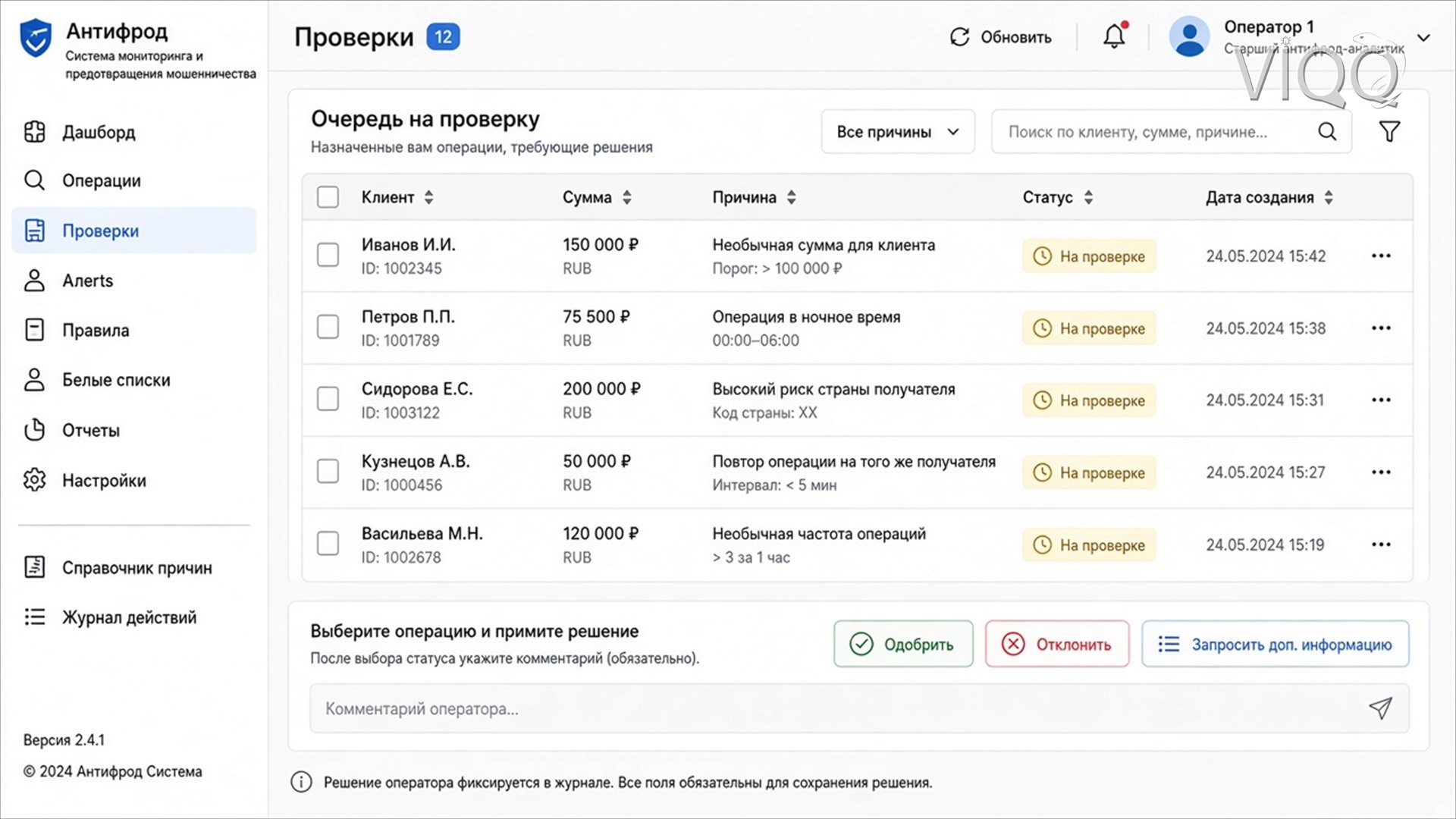
Task: Click the Настройки gear icon
Action: tap(35, 480)
